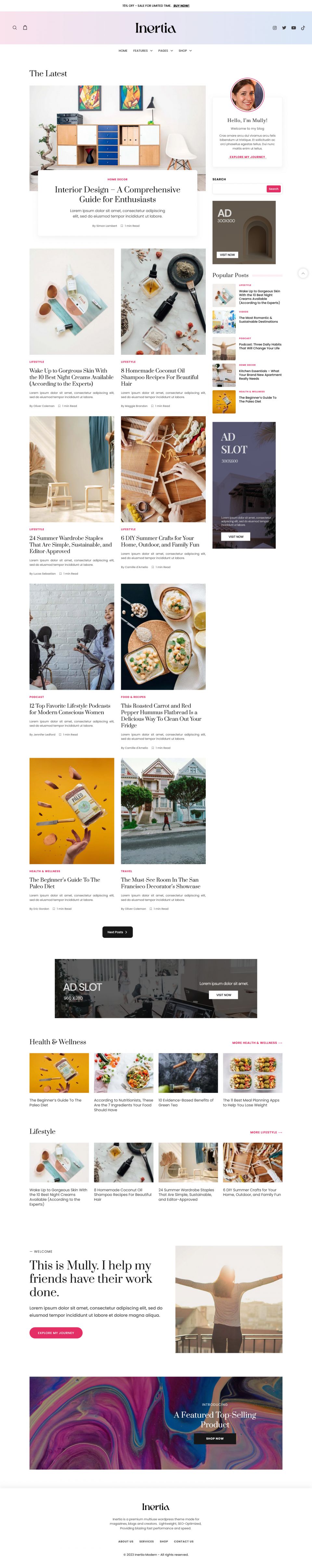The image size is (312, 1568).
Task: Visit the Instagram profile icon
Action: [x=274, y=28]
